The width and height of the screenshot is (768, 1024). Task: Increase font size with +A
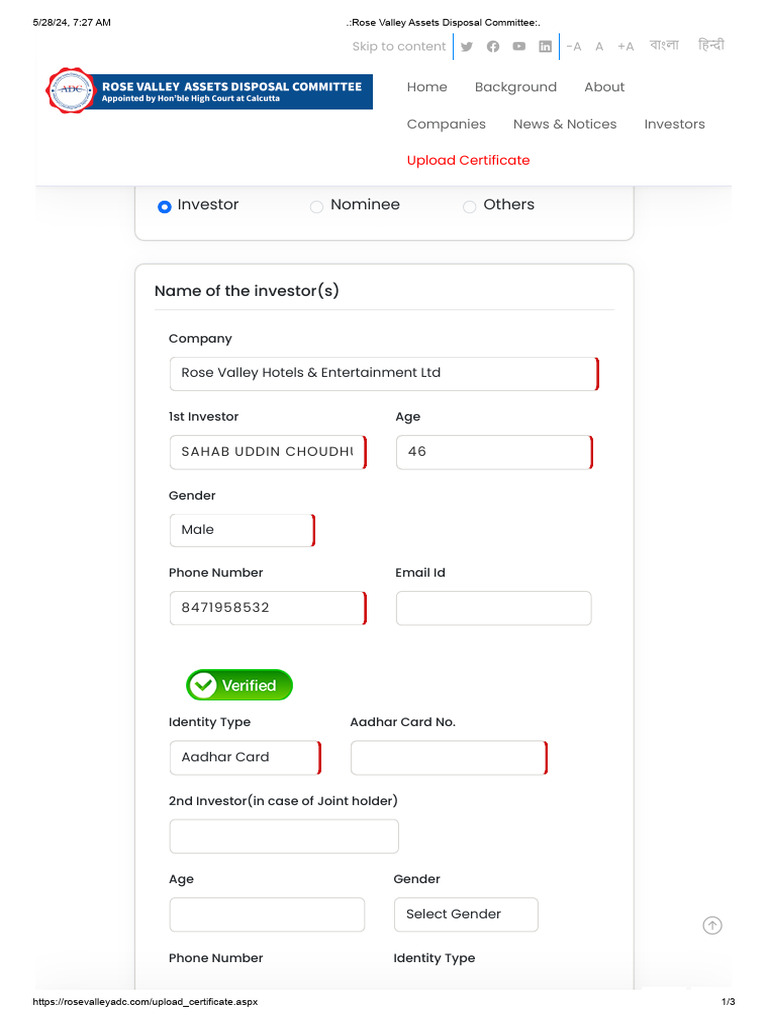pos(625,46)
